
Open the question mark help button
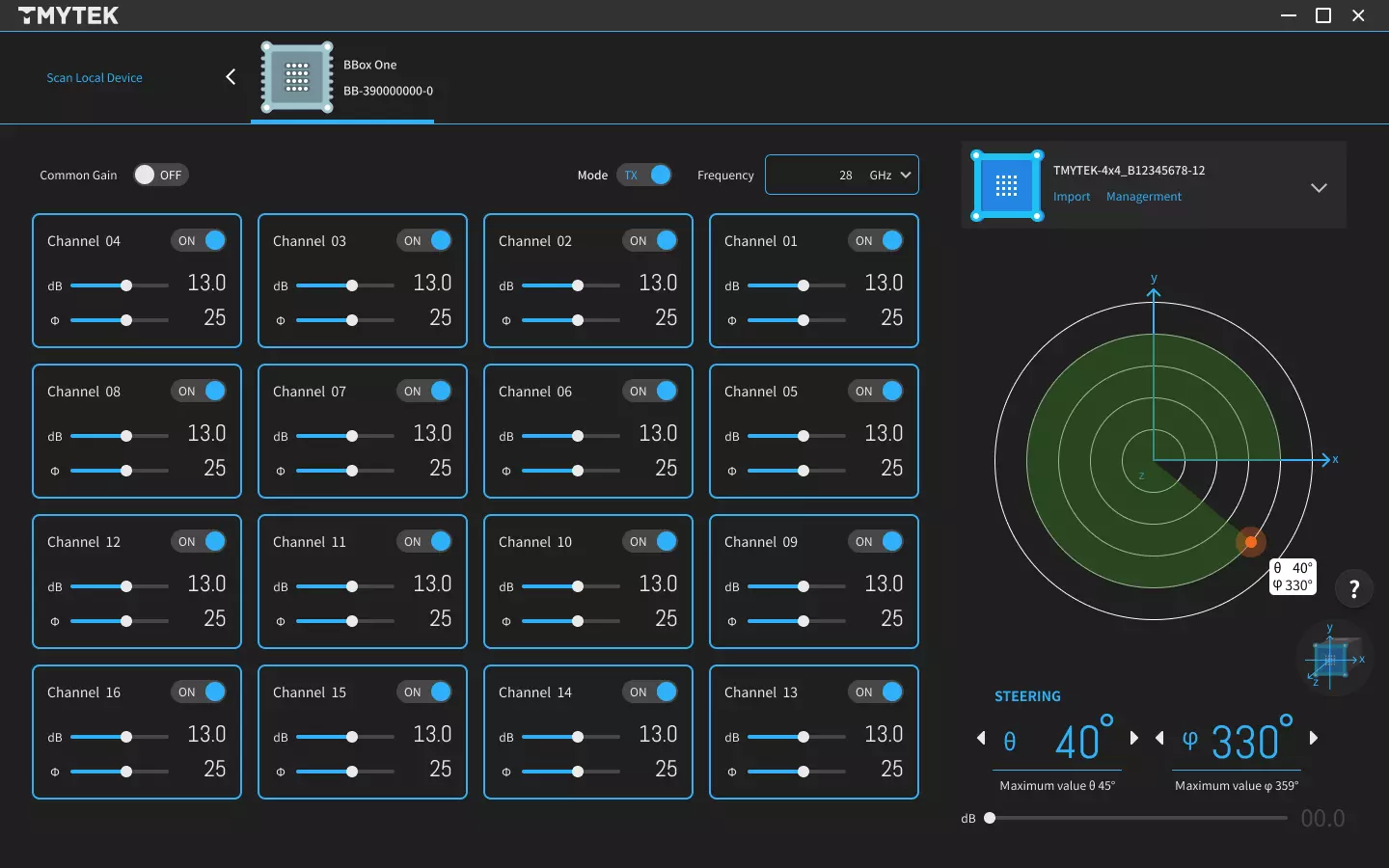(1354, 587)
